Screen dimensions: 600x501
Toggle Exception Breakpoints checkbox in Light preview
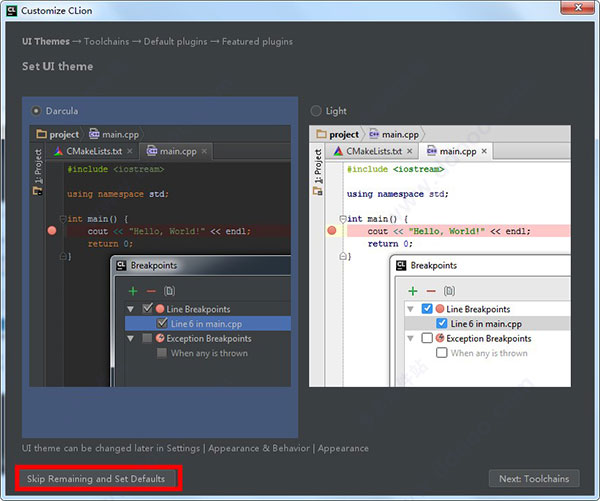click(427, 338)
